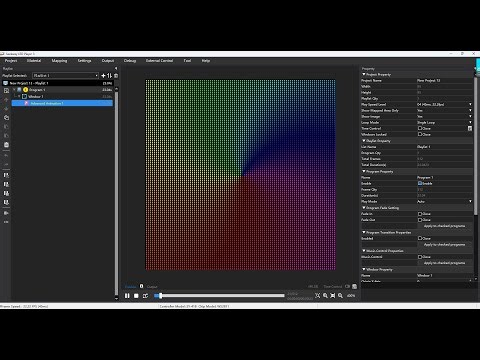Click the playlist sort order icon
The width and height of the screenshot is (480, 360).
click(x=109, y=76)
